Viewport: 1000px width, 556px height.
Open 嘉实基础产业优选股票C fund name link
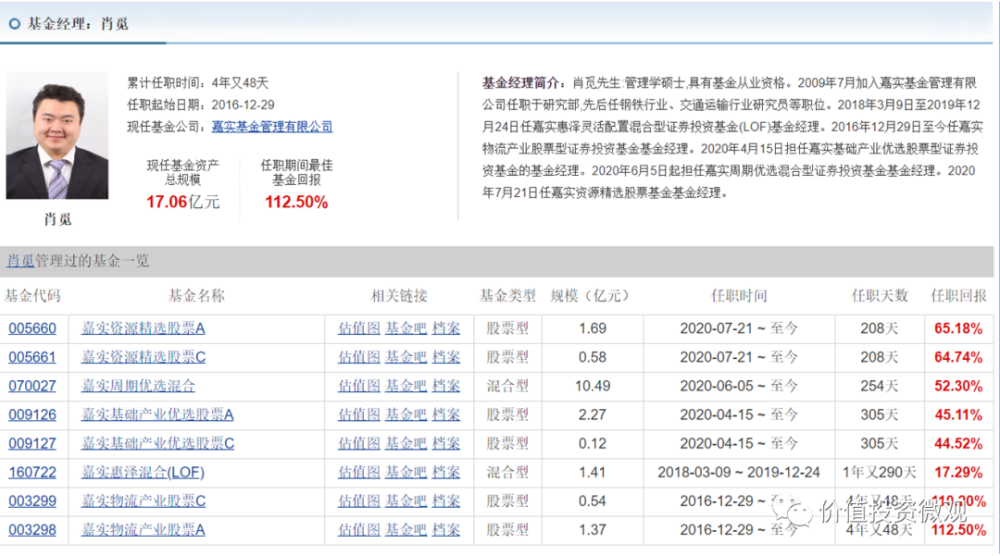pos(158,443)
